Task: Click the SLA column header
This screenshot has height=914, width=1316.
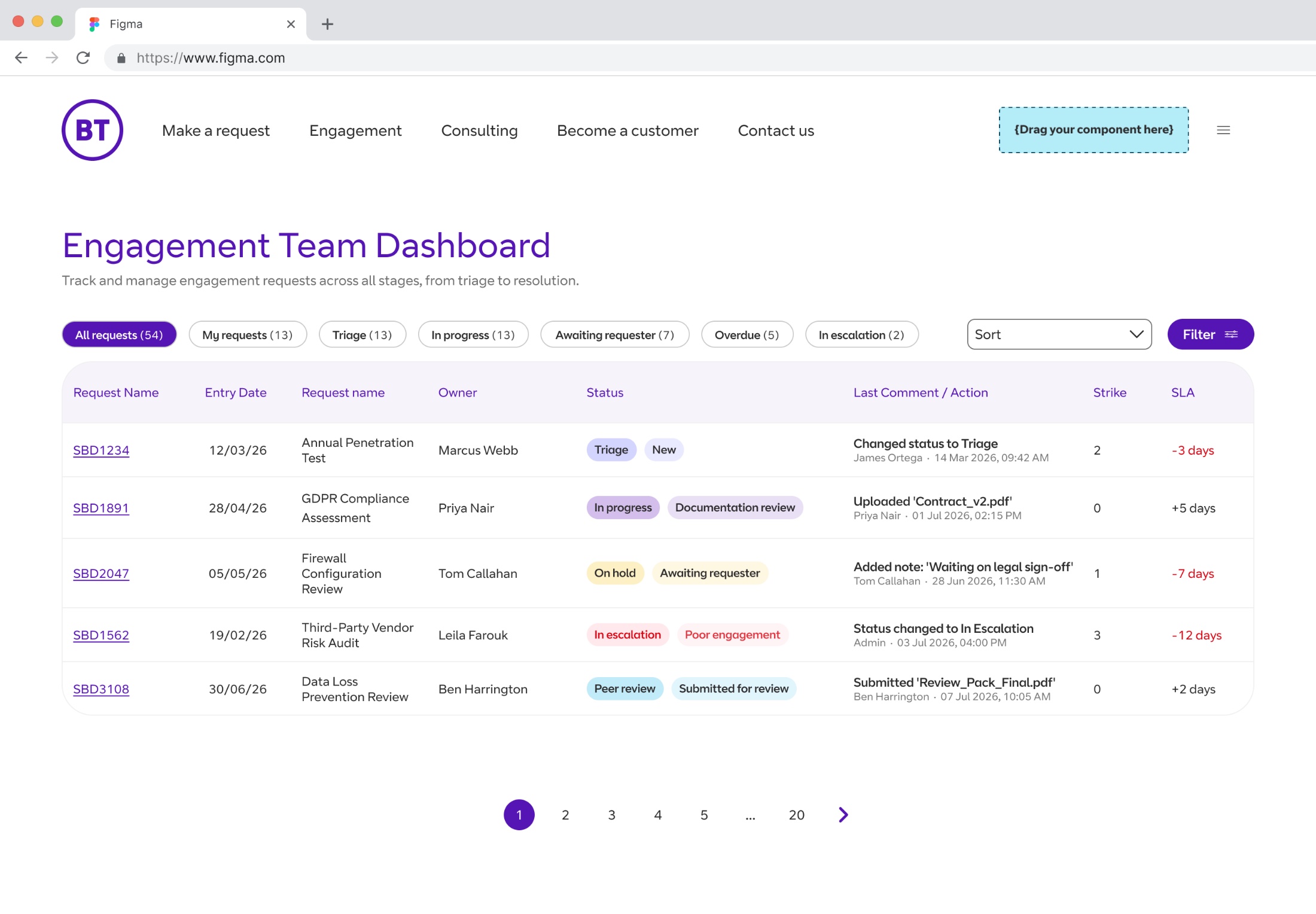Action: (x=1183, y=392)
